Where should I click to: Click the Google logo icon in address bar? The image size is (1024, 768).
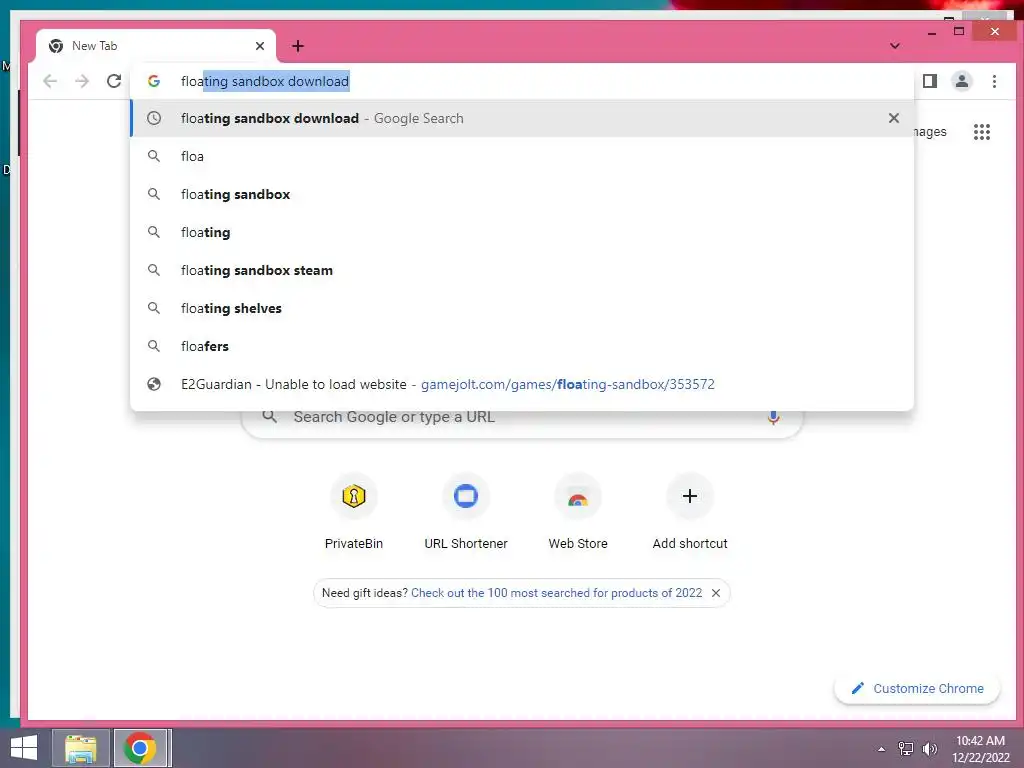pyautogui.click(x=154, y=81)
